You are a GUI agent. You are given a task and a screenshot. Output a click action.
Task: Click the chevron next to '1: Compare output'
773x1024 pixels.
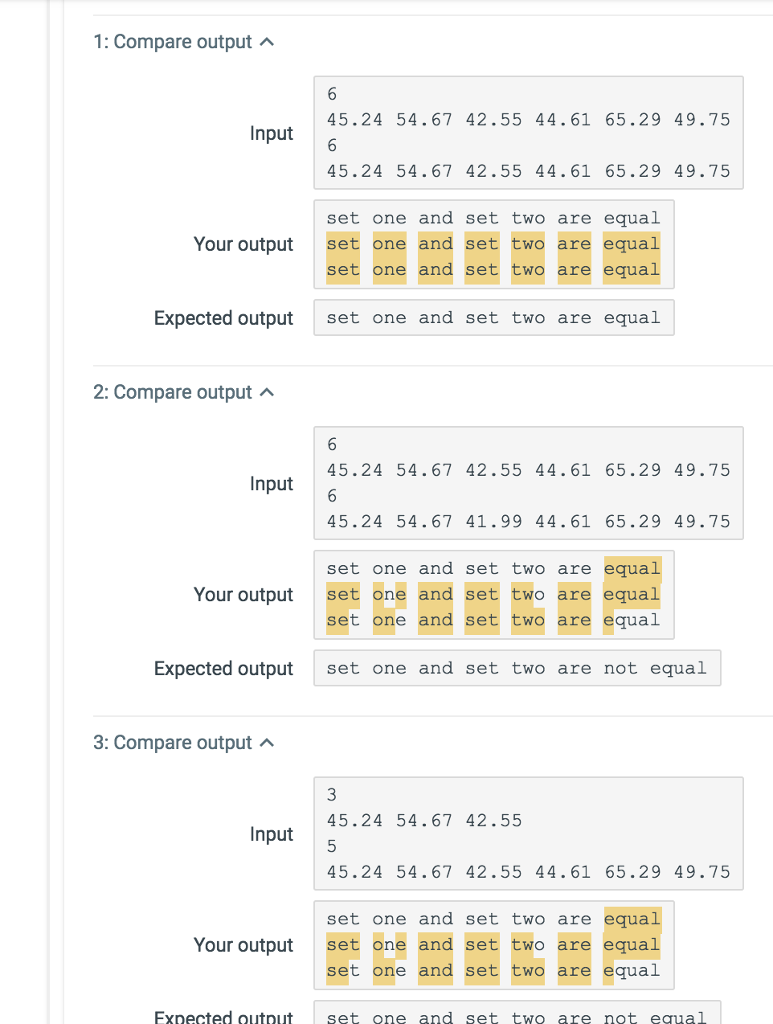[x=264, y=41]
